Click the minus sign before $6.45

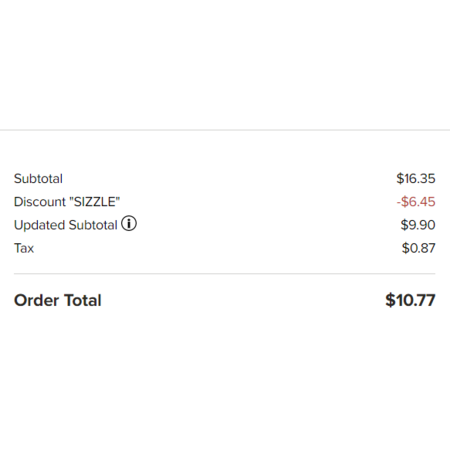(398, 202)
